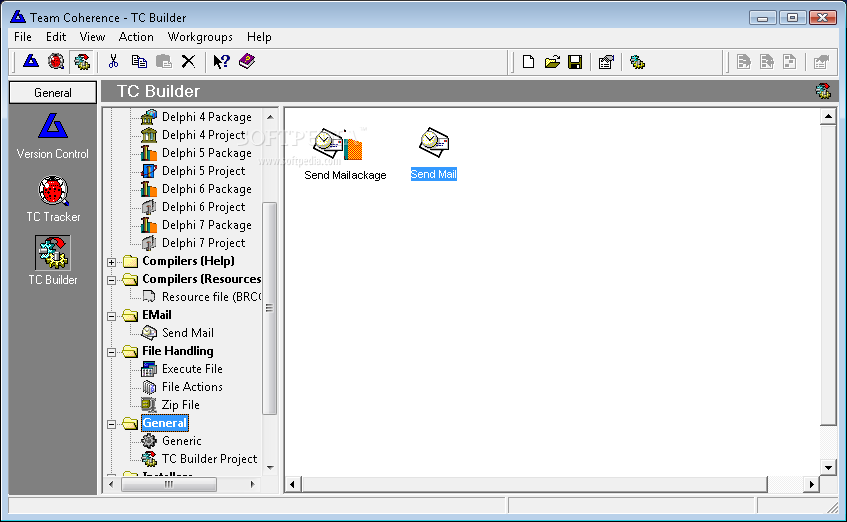Viewport: 847px width, 522px height.
Task: Open properties icon beside the save icon
Action: [606, 62]
